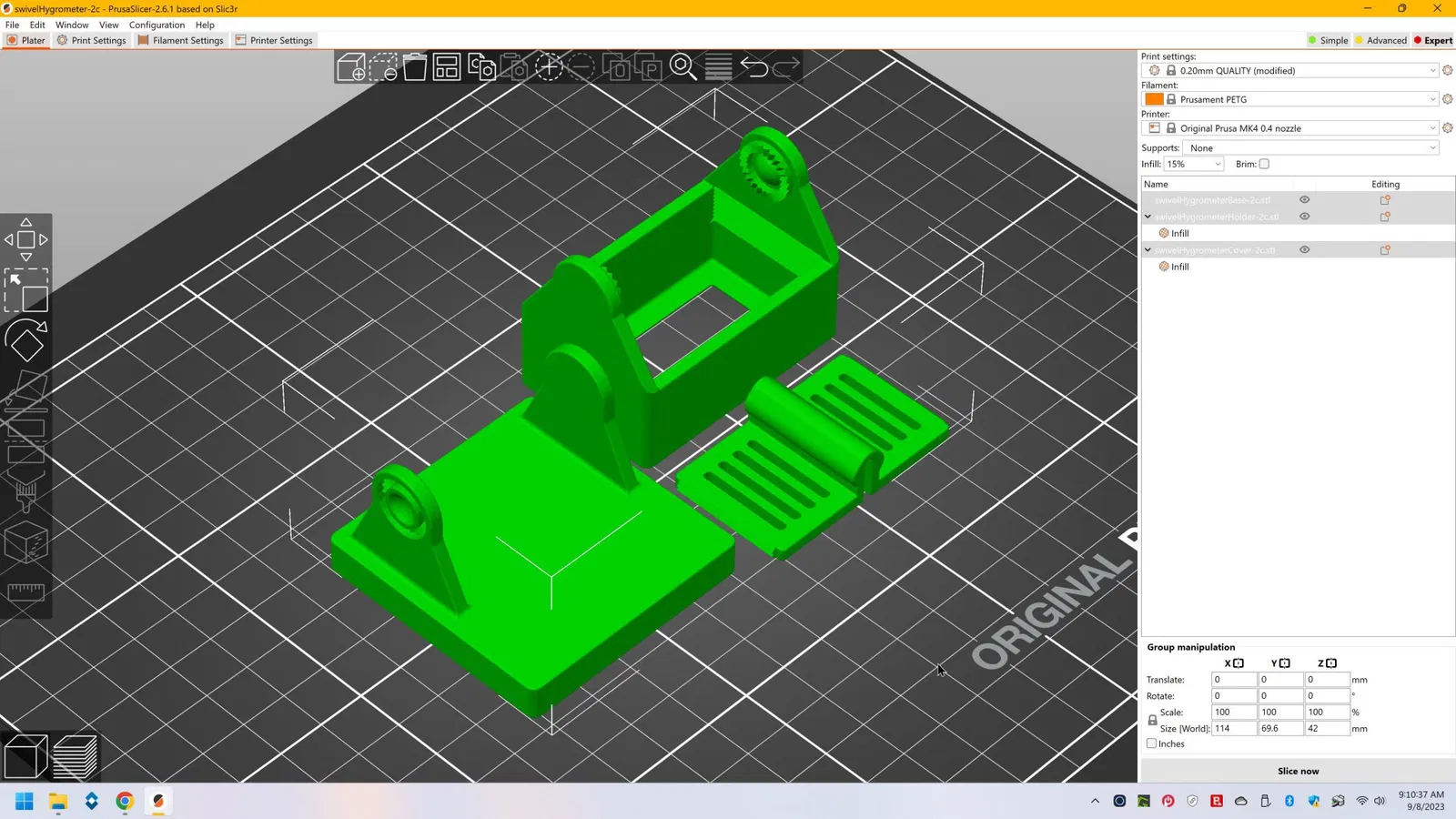Image resolution: width=1456 pixels, height=819 pixels.
Task: Switch to the sliced layers preview
Action: (x=75, y=757)
